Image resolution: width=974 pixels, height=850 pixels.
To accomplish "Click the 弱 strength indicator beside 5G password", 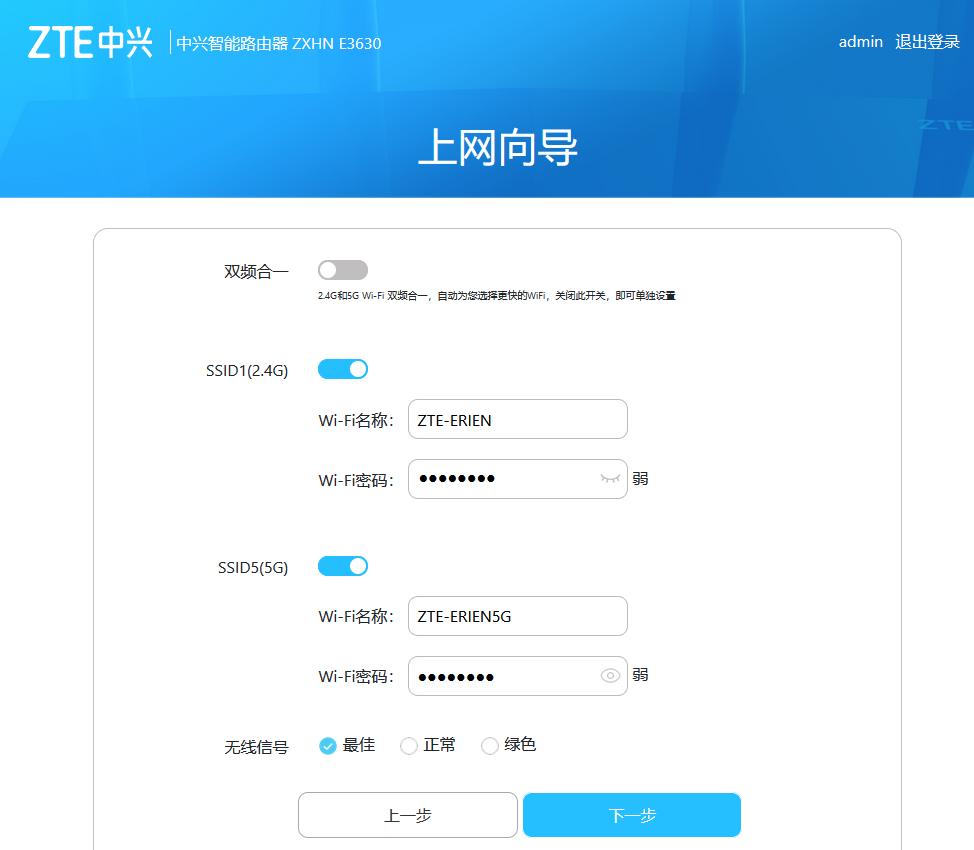I will (x=641, y=676).
